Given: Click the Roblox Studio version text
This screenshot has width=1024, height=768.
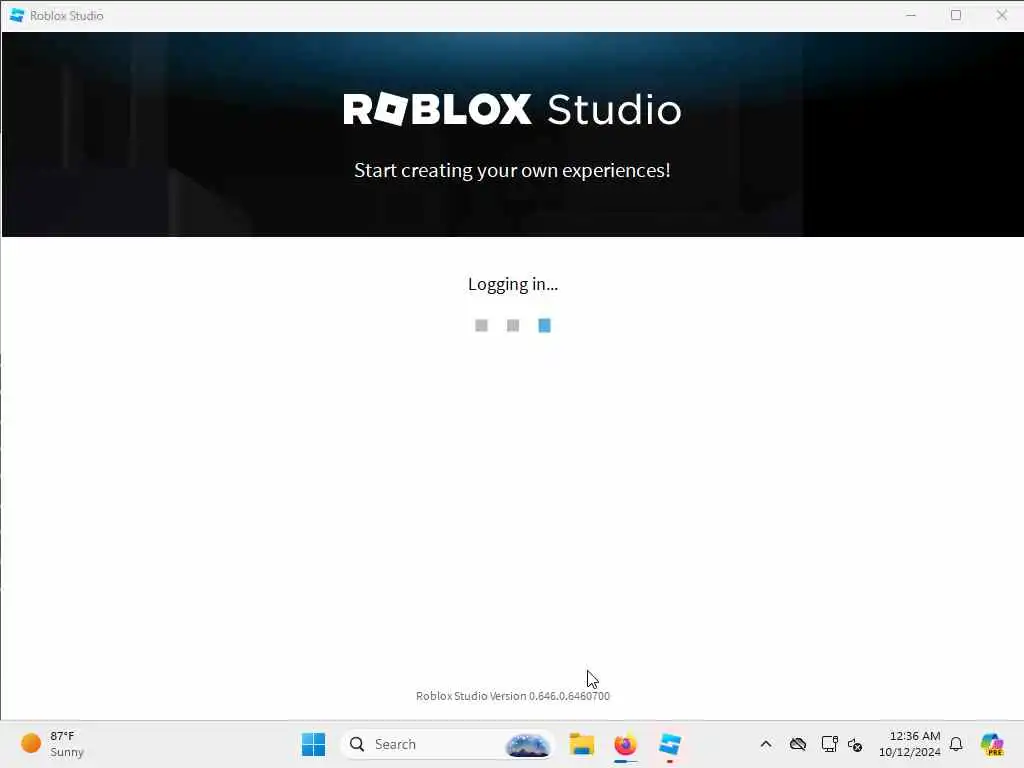Looking at the screenshot, I should pos(513,696).
